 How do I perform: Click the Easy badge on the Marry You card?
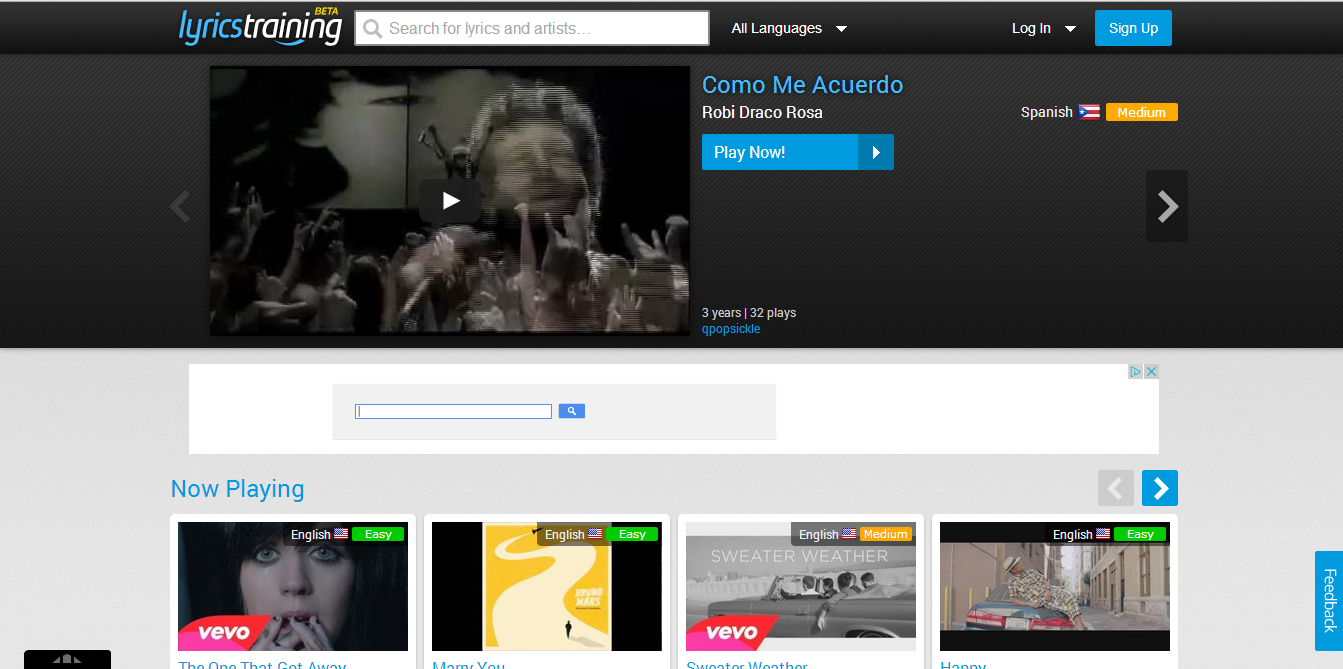click(x=632, y=534)
